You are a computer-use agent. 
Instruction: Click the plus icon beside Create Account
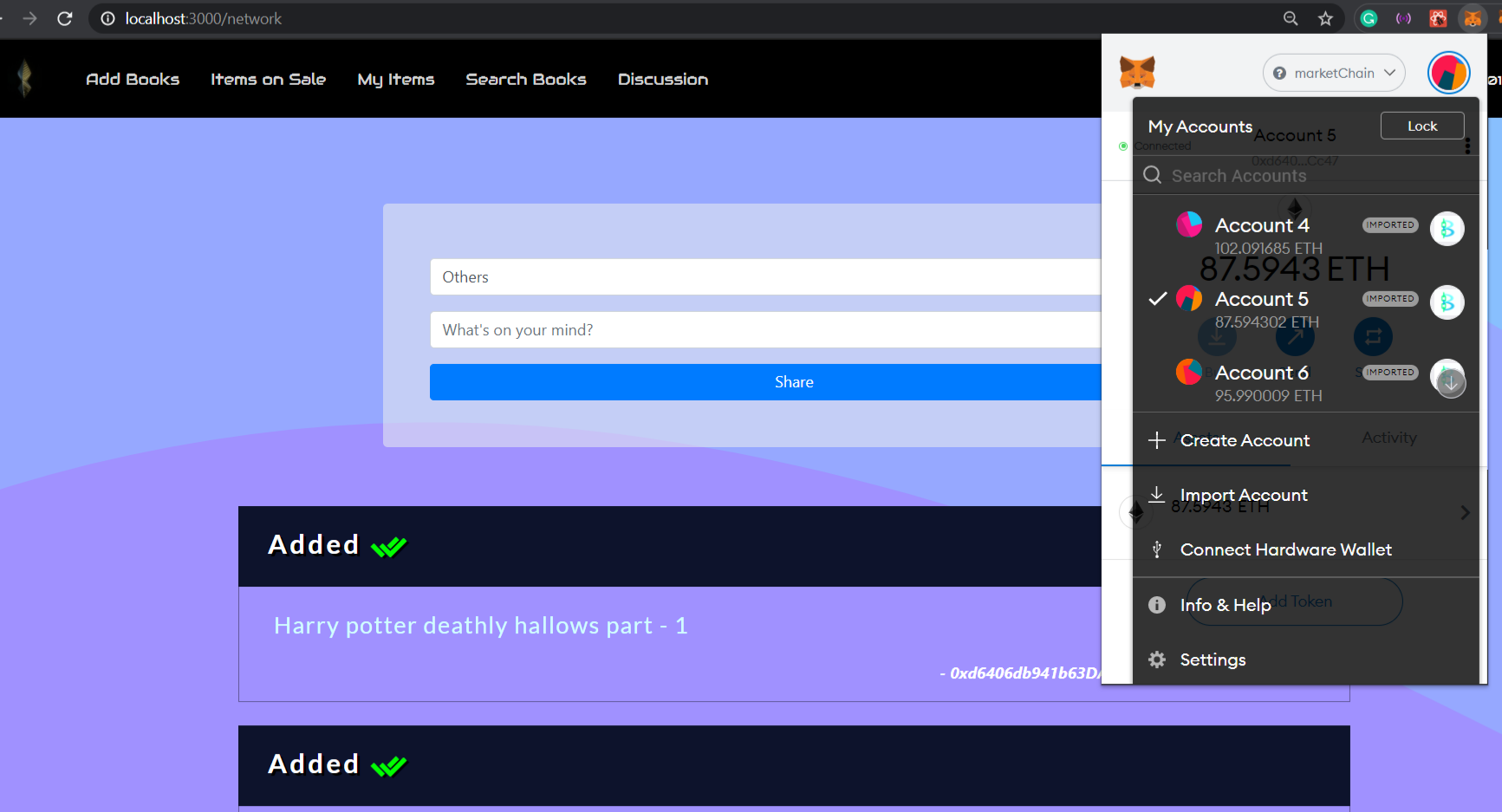point(1157,440)
